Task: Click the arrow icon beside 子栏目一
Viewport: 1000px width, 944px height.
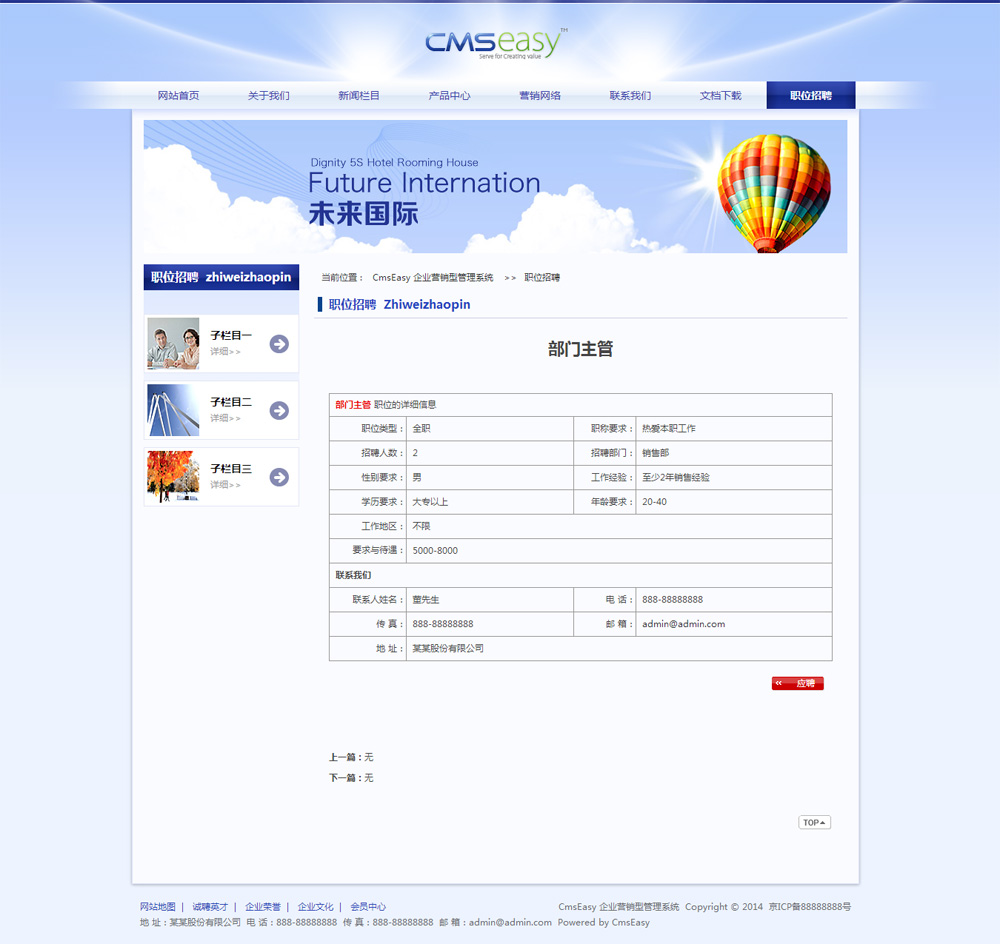Action: pos(279,344)
